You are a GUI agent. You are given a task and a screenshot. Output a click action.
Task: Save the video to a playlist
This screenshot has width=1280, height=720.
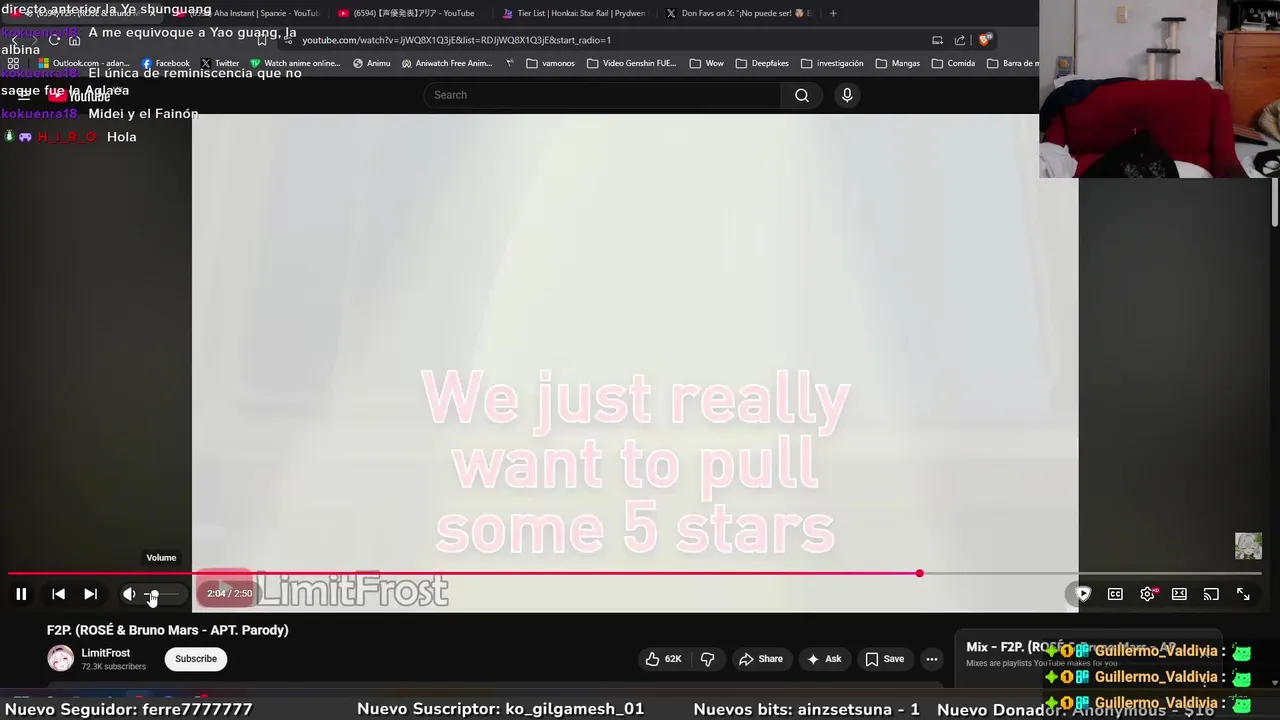(x=885, y=659)
